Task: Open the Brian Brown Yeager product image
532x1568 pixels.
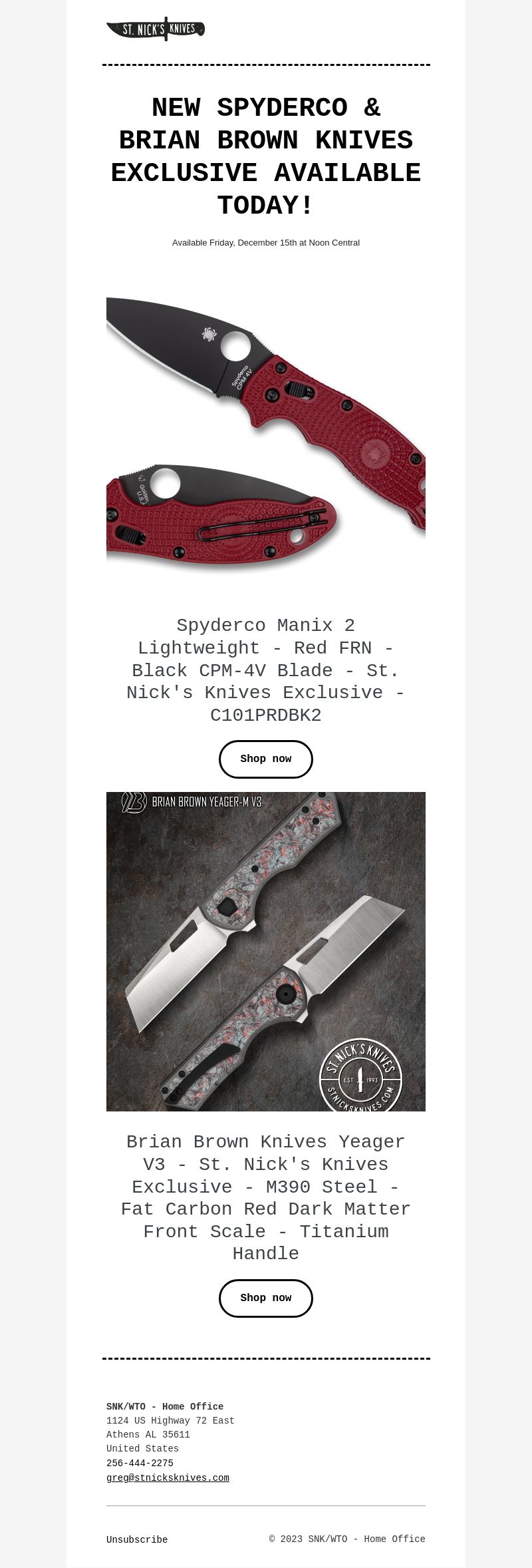Action: (x=266, y=951)
